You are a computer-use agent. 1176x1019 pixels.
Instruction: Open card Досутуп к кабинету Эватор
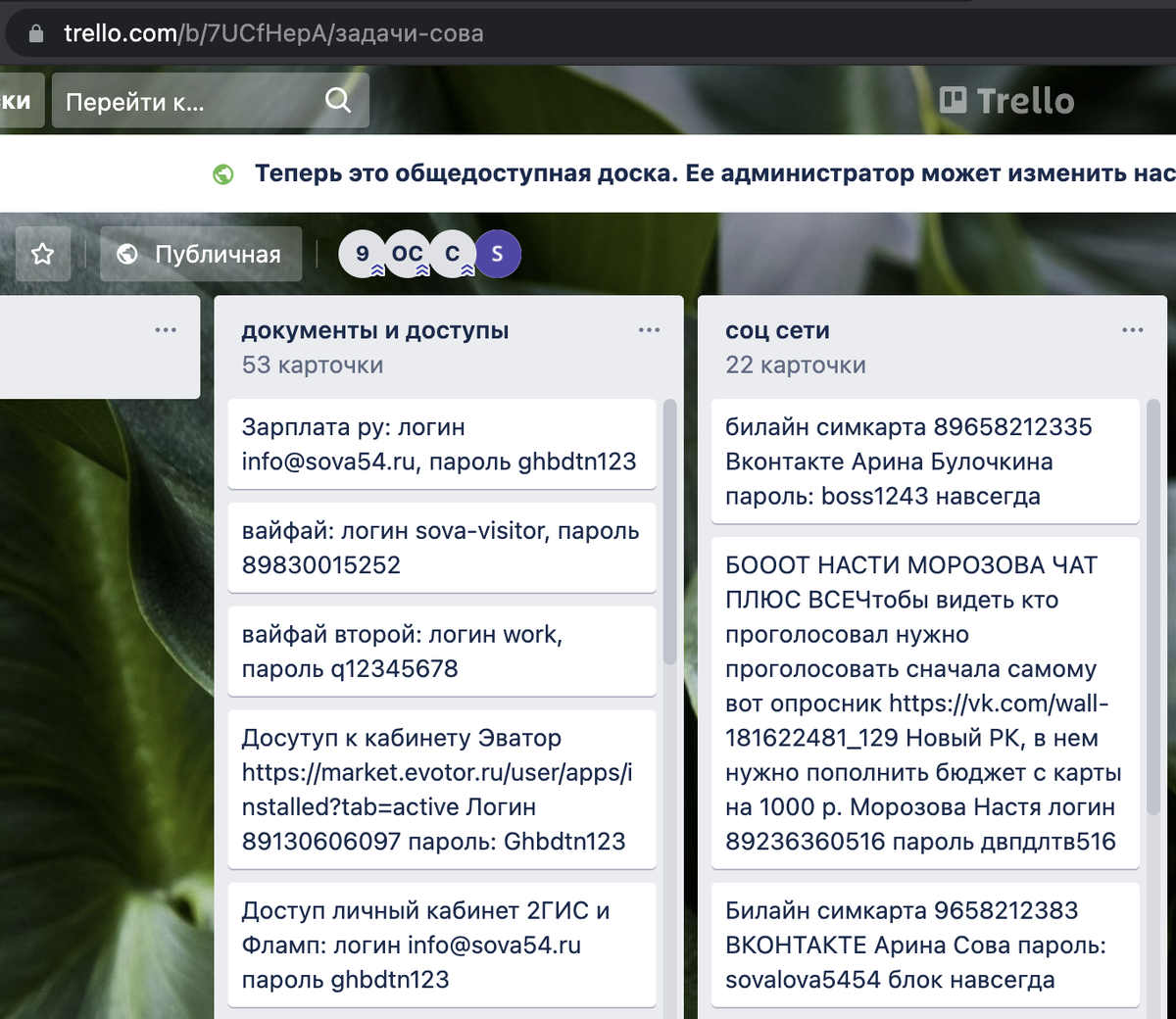(x=442, y=790)
